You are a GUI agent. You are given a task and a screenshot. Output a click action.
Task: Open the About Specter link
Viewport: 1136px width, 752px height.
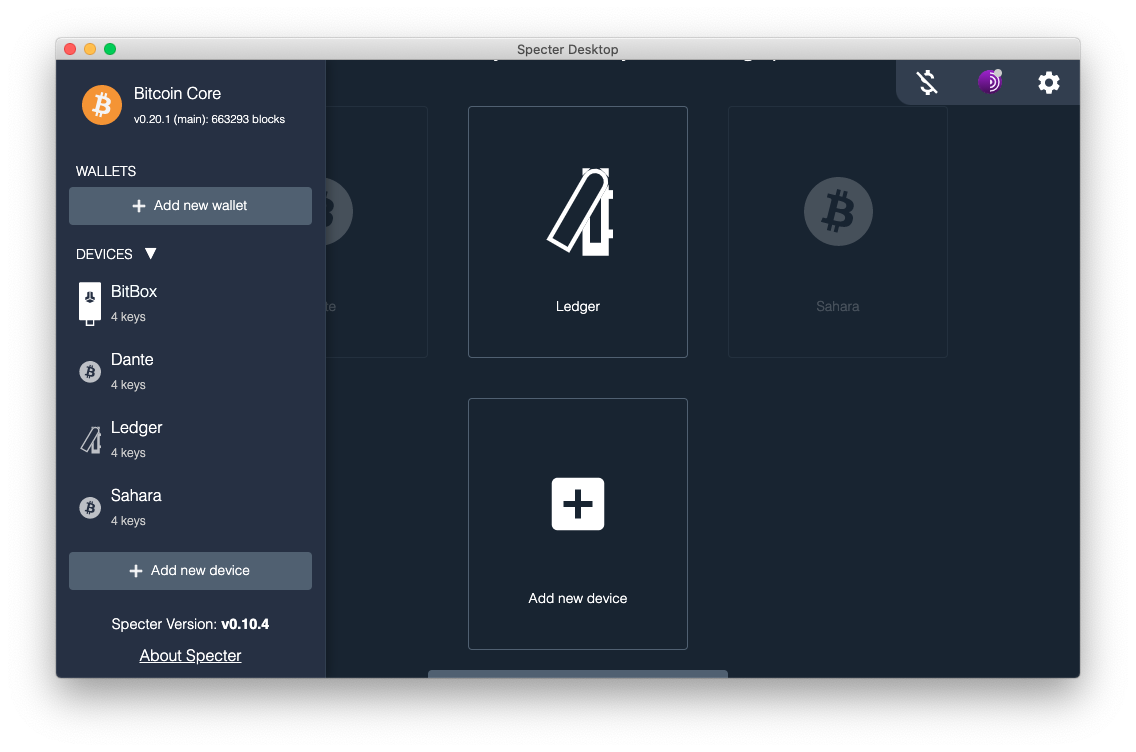[191, 656]
